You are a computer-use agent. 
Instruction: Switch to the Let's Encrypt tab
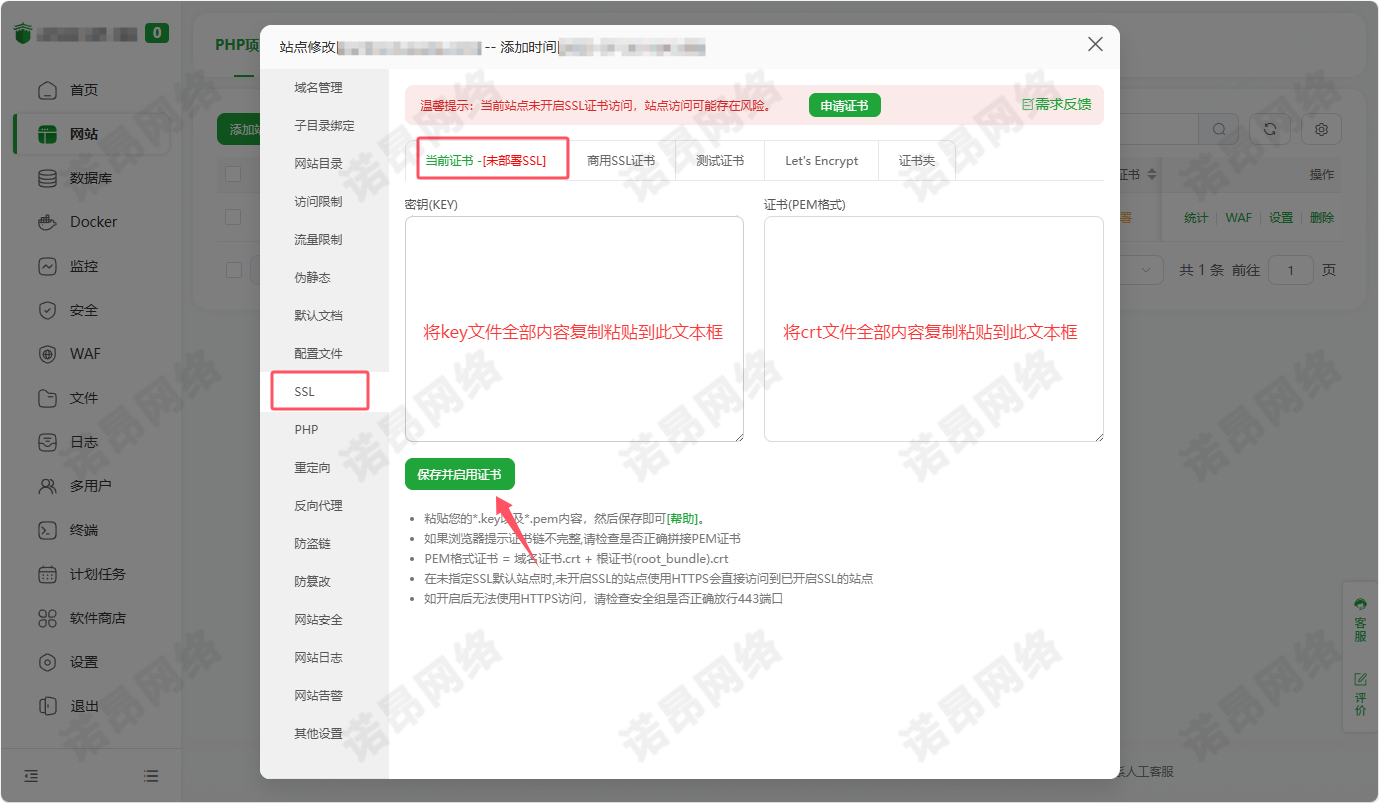tap(821, 161)
